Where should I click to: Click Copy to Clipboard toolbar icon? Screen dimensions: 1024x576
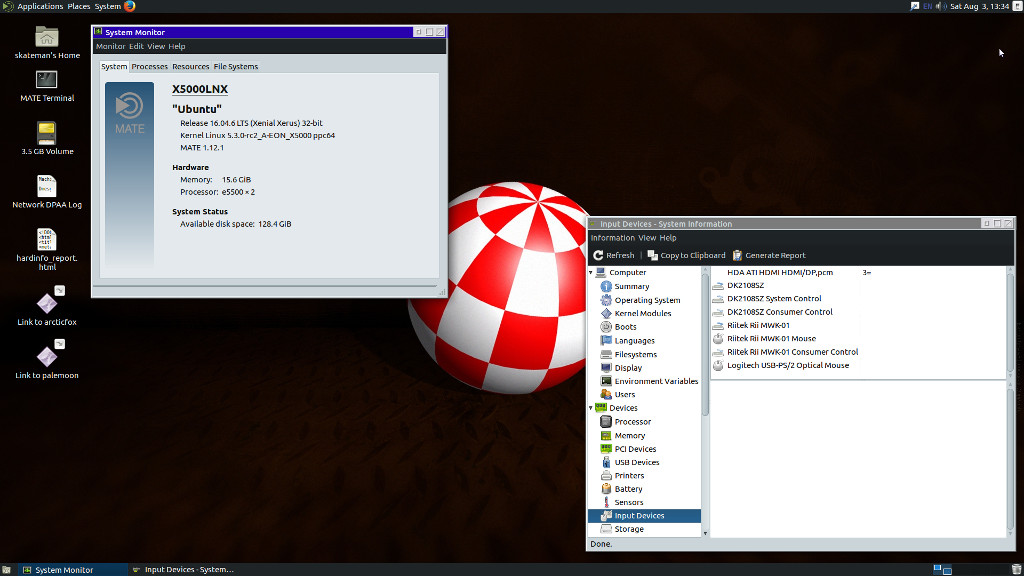652,255
